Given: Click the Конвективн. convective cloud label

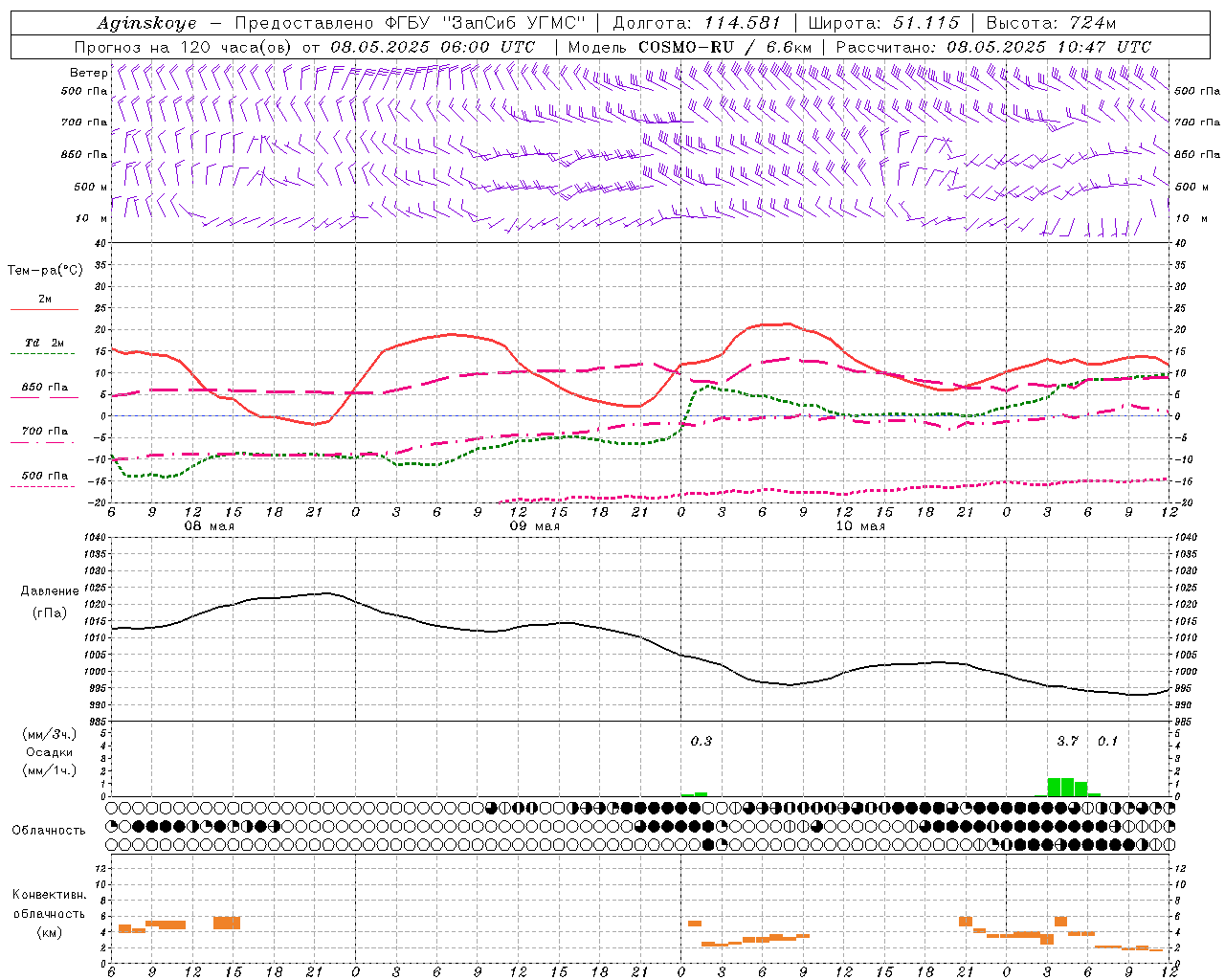Looking at the screenshot, I should click(x=49, y=895).
